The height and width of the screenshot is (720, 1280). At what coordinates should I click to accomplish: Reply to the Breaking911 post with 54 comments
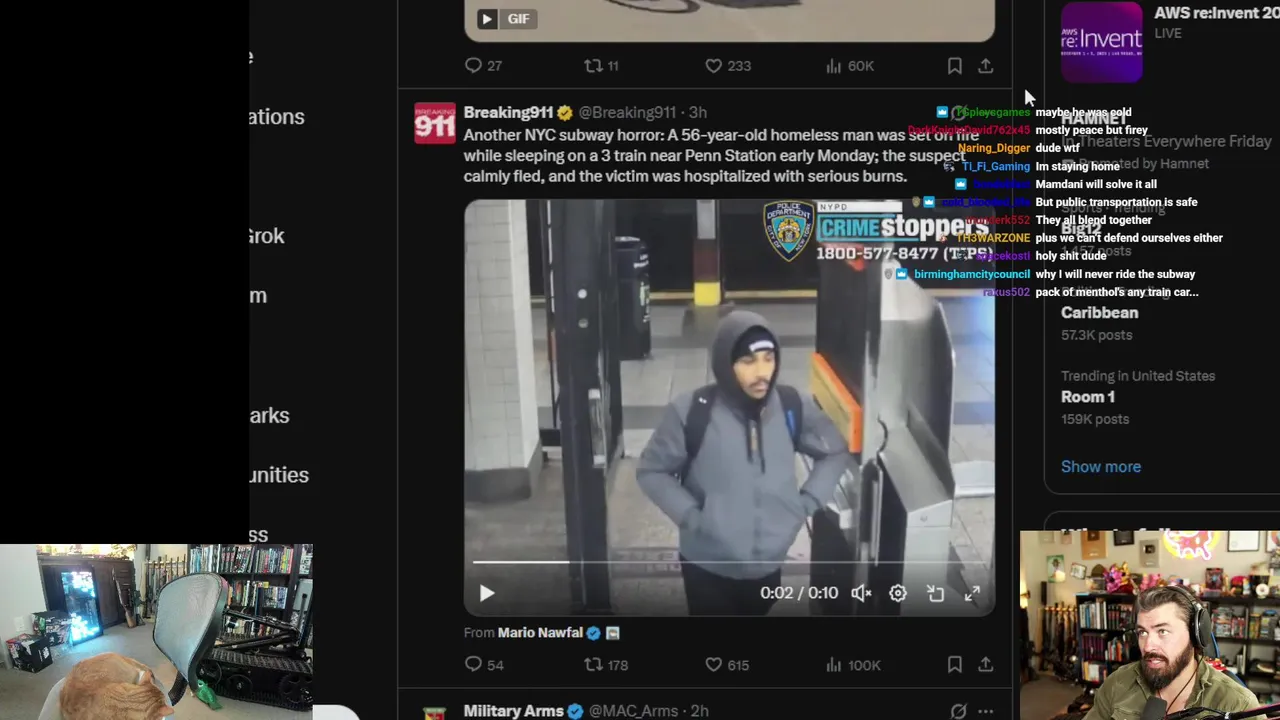(x=484, y=665)
